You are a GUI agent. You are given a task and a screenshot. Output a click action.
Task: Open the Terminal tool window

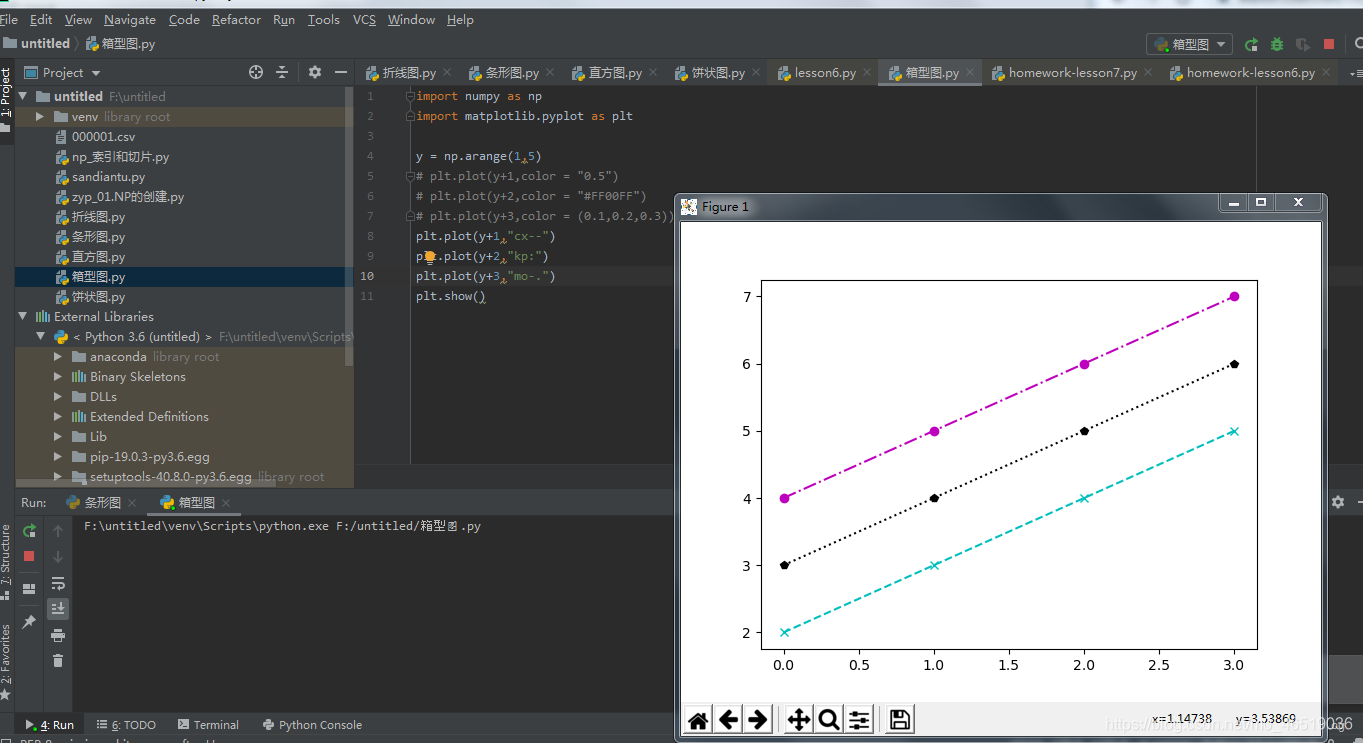click(x=208, y=725)
